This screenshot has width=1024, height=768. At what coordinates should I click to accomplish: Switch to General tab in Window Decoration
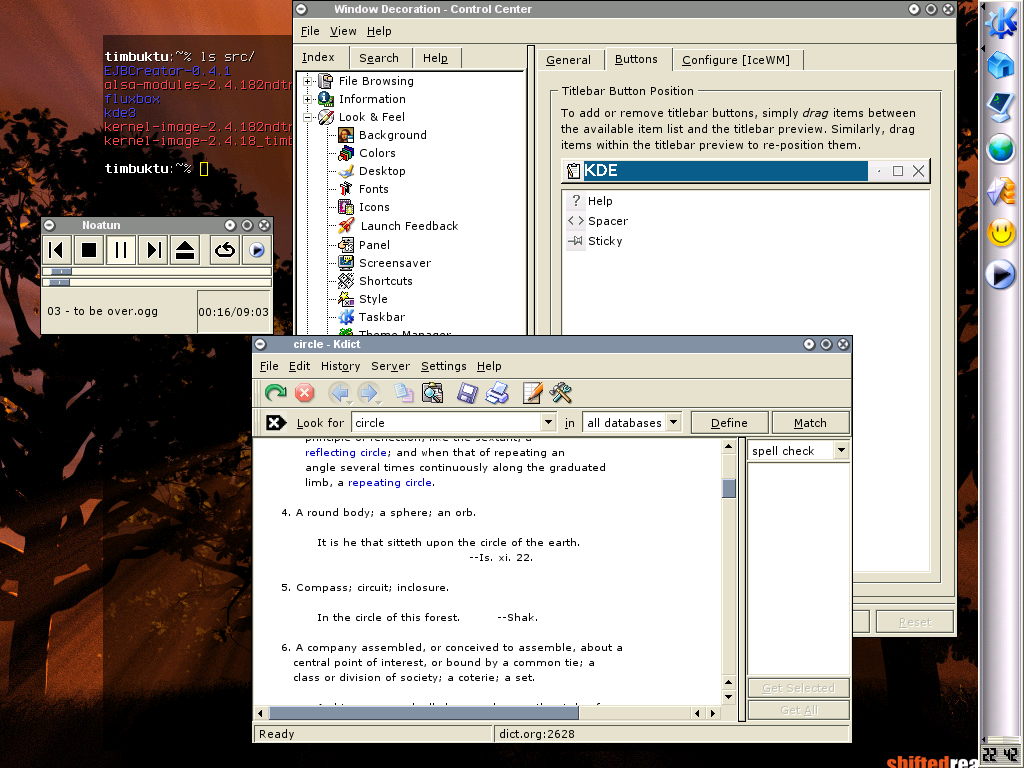(x=568, y=60)
